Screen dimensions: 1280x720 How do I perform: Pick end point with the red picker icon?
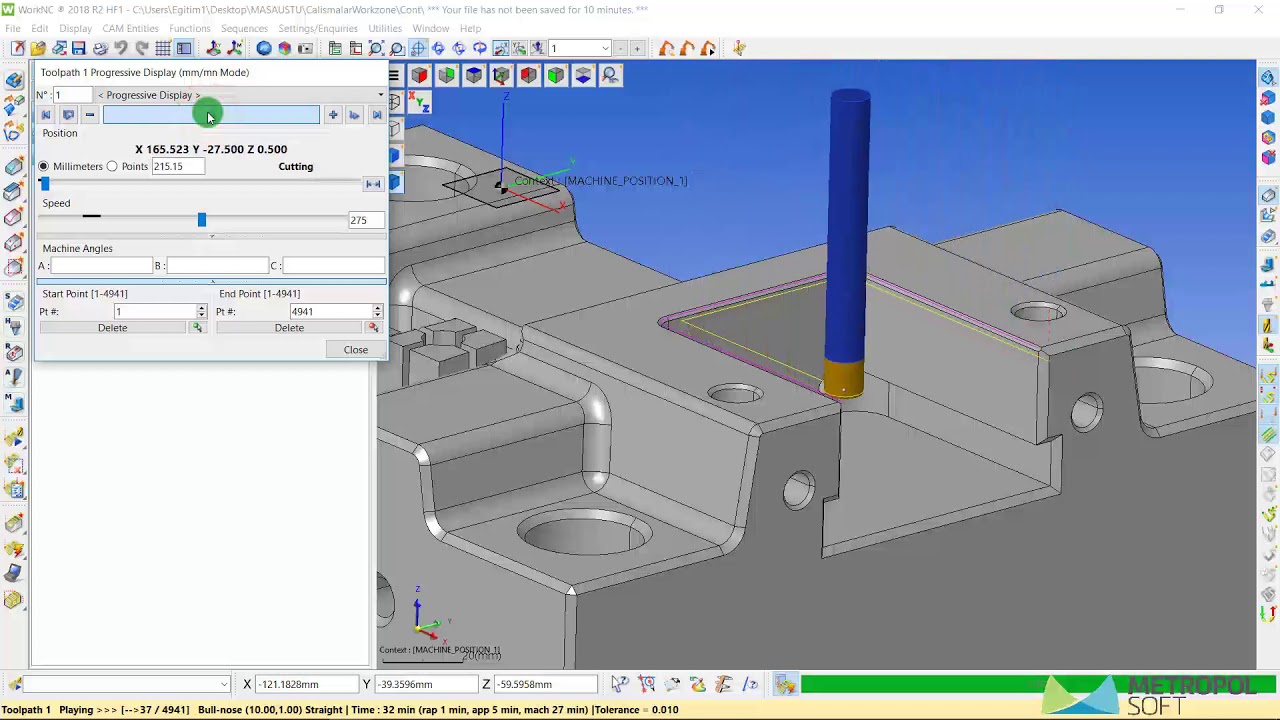(x=373, y=328)
